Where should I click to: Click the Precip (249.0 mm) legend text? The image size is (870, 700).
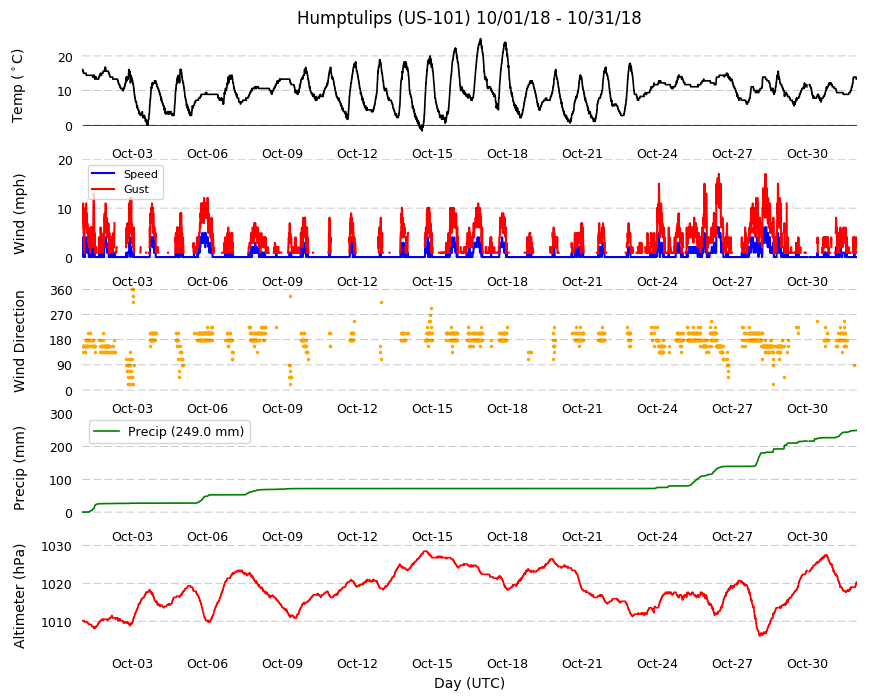click(186, 431)
